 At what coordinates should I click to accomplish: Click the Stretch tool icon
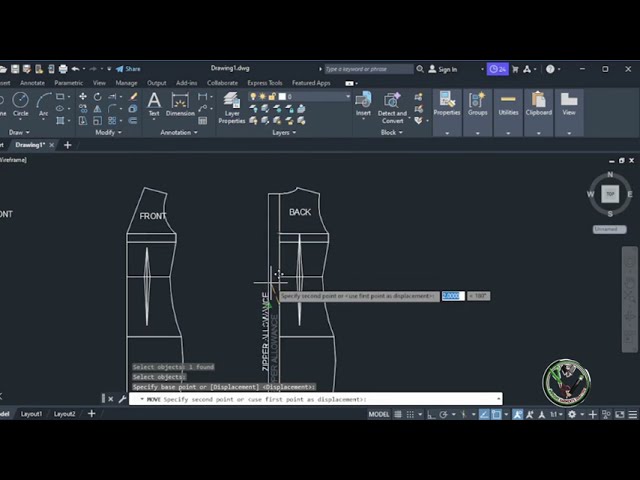pyautogui.click(x=83, y=120)
